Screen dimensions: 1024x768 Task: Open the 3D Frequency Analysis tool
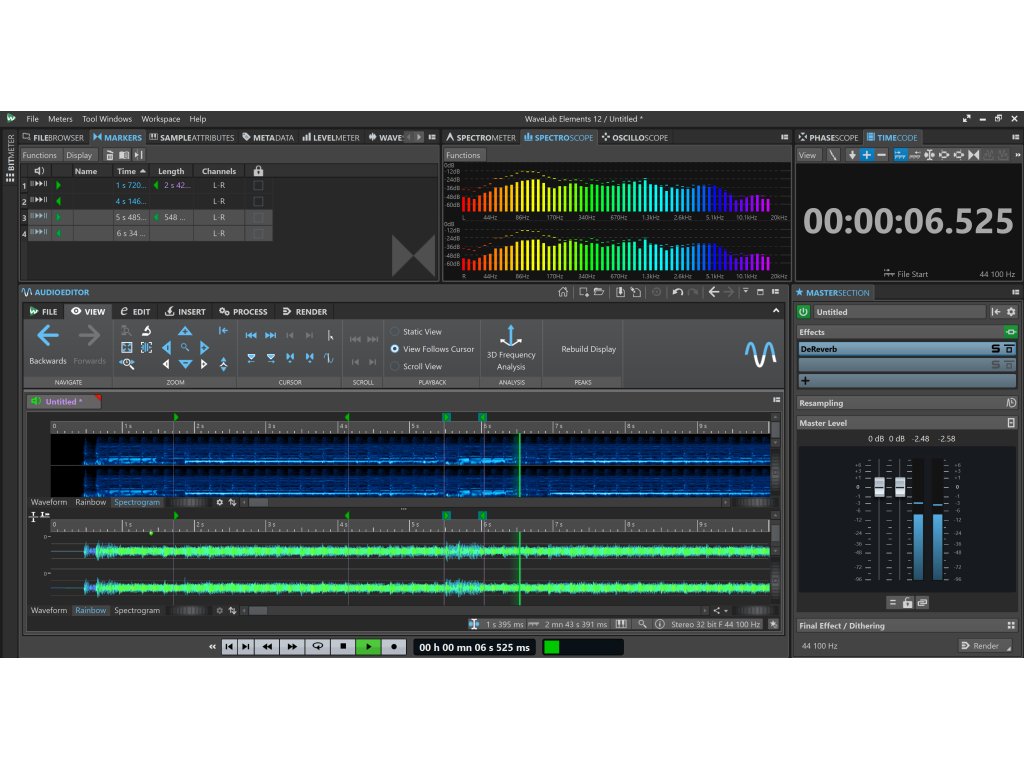click(511, 346)
